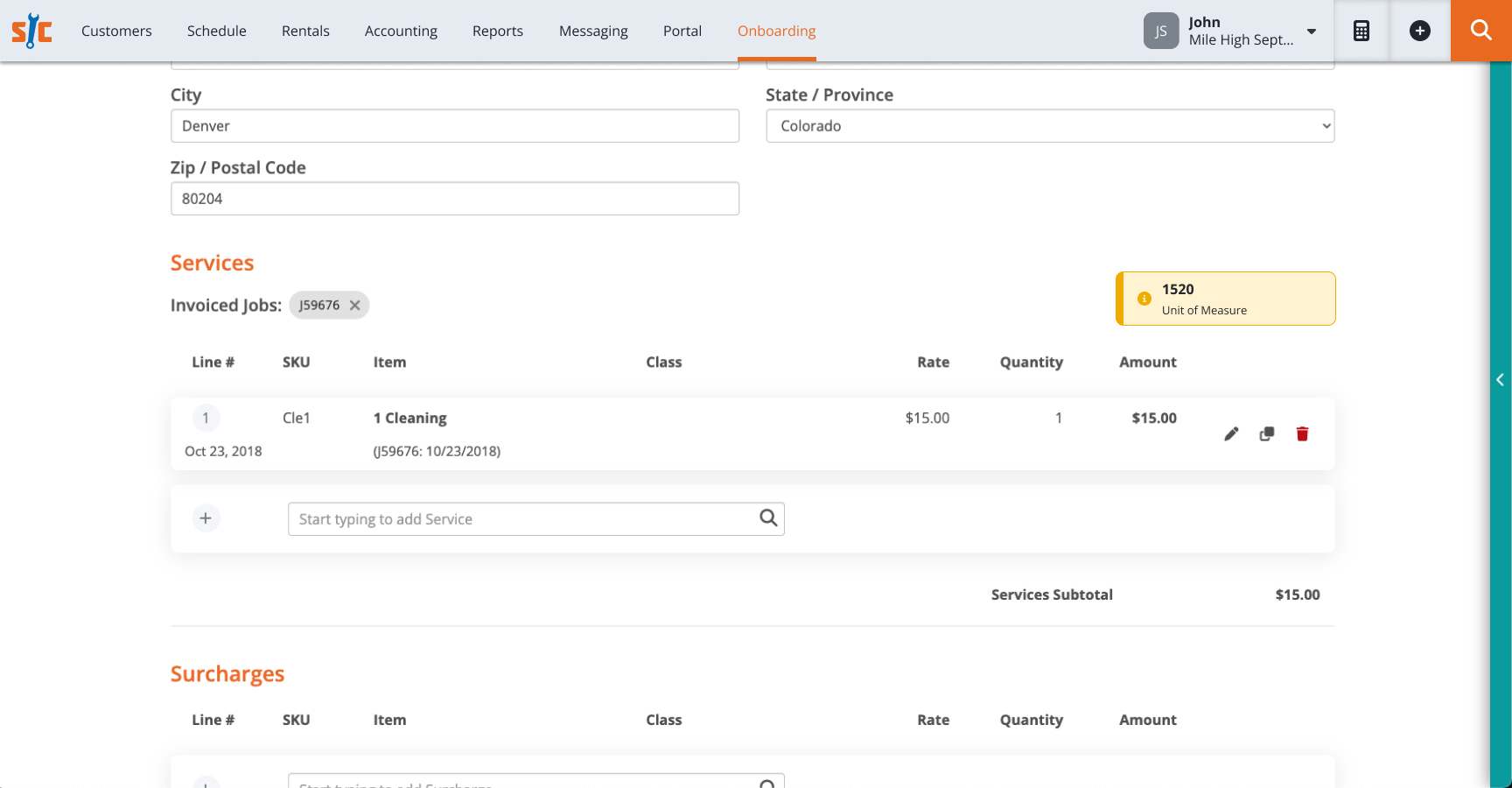Screen dimensions: 1512x788
Task: Click the info icon in Unit of Measure alert
Action: point(1144,299)
